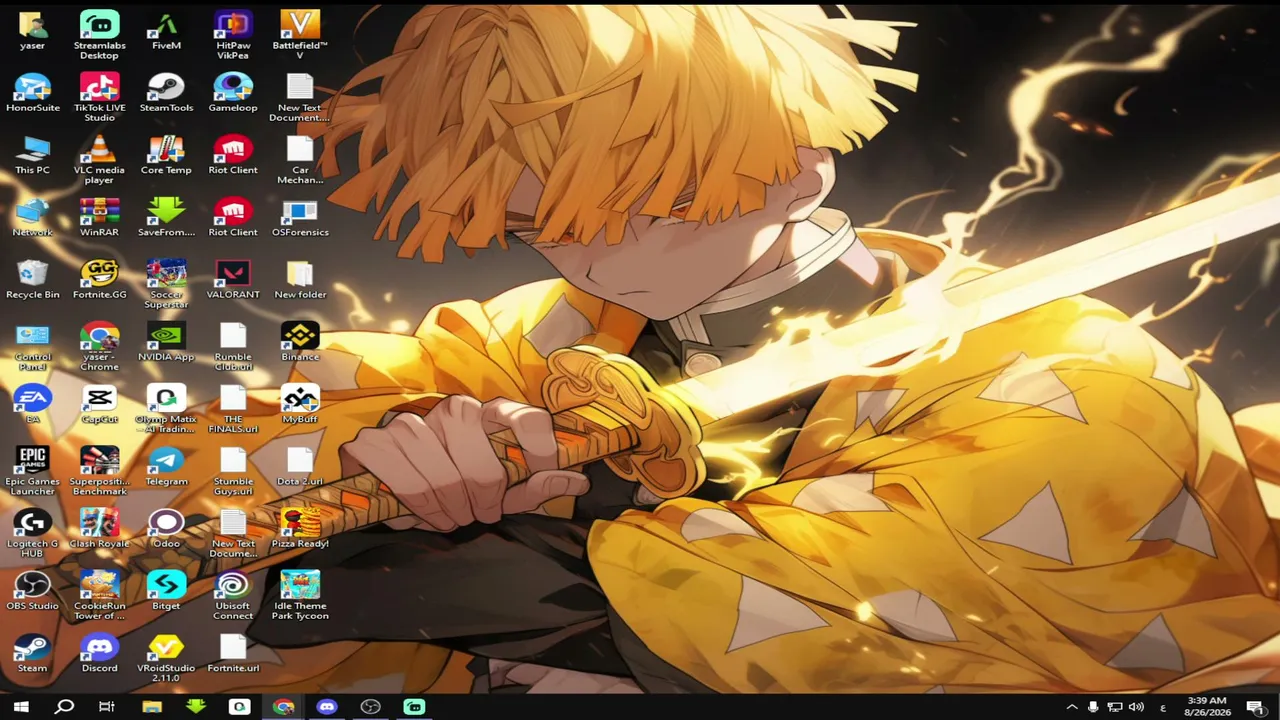The image size is (1280, 720).
Task: Click the Bitget desktop icon
Action: (166, 589)
